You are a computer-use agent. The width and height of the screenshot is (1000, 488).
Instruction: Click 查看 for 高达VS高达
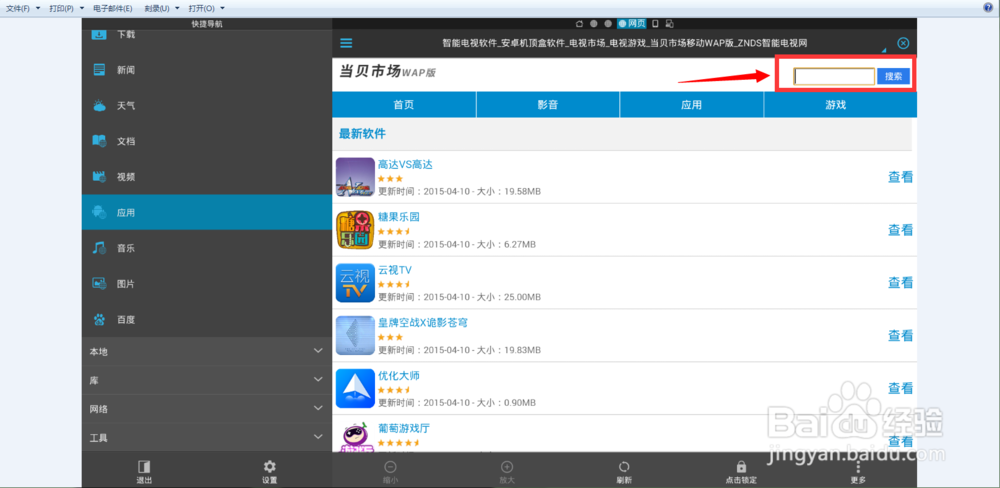pos(901,177)
